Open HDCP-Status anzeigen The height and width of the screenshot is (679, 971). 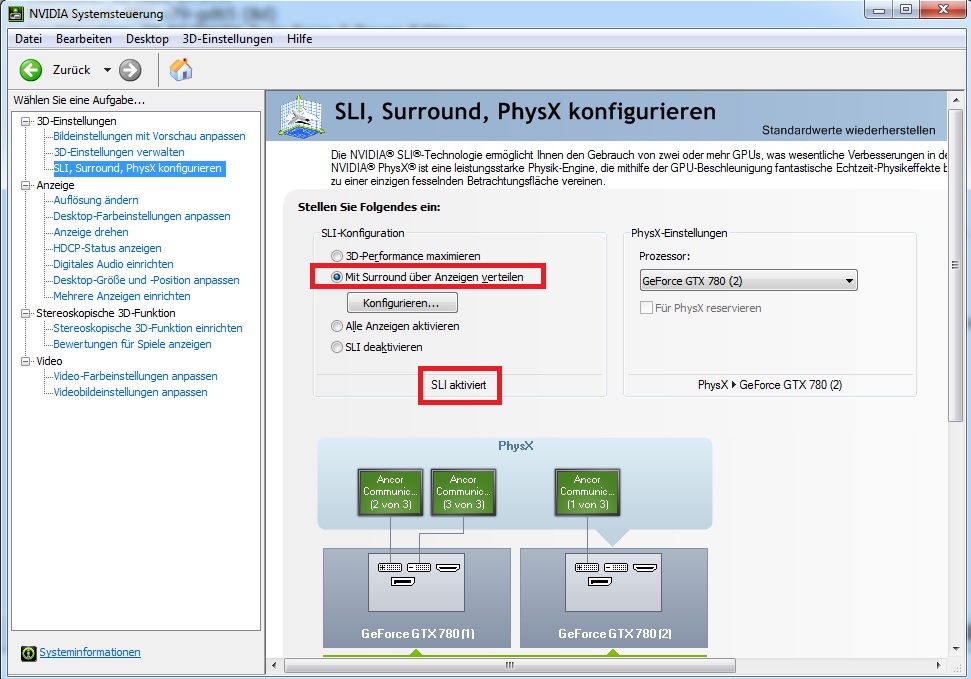click(107, 248)
